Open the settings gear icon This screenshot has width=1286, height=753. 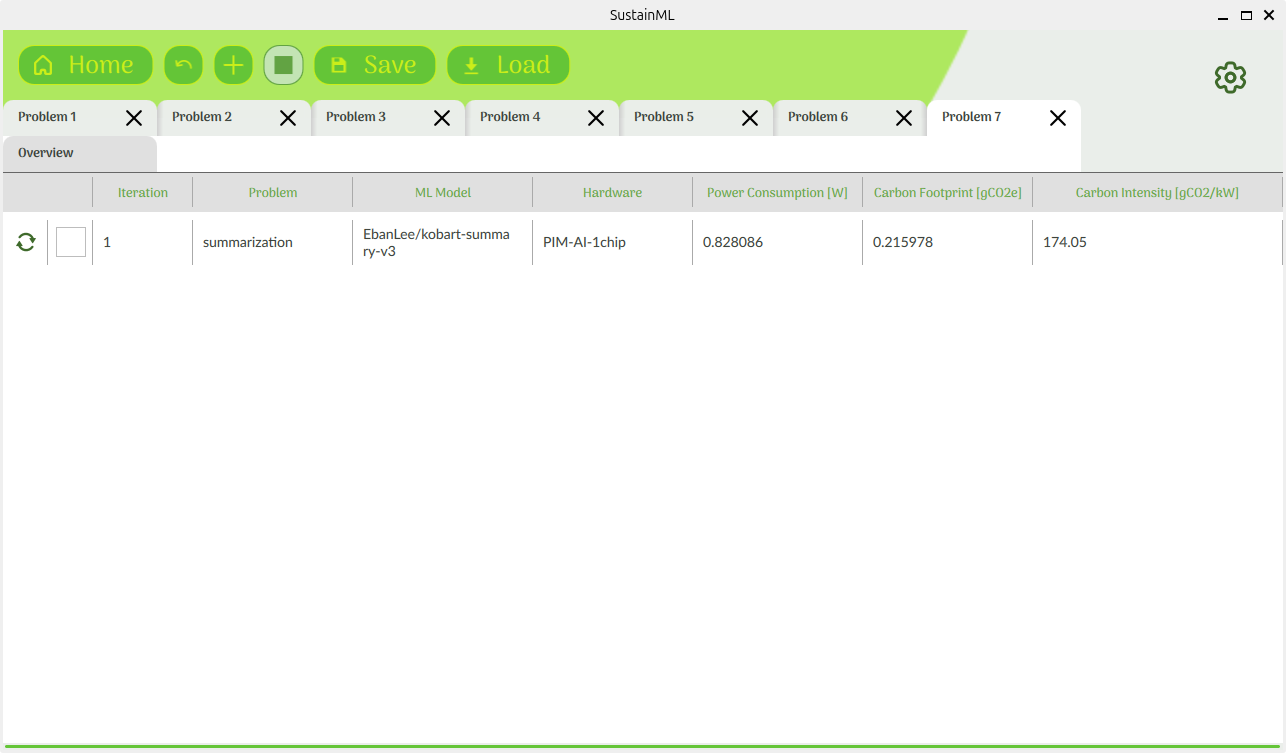[1230, 77]
